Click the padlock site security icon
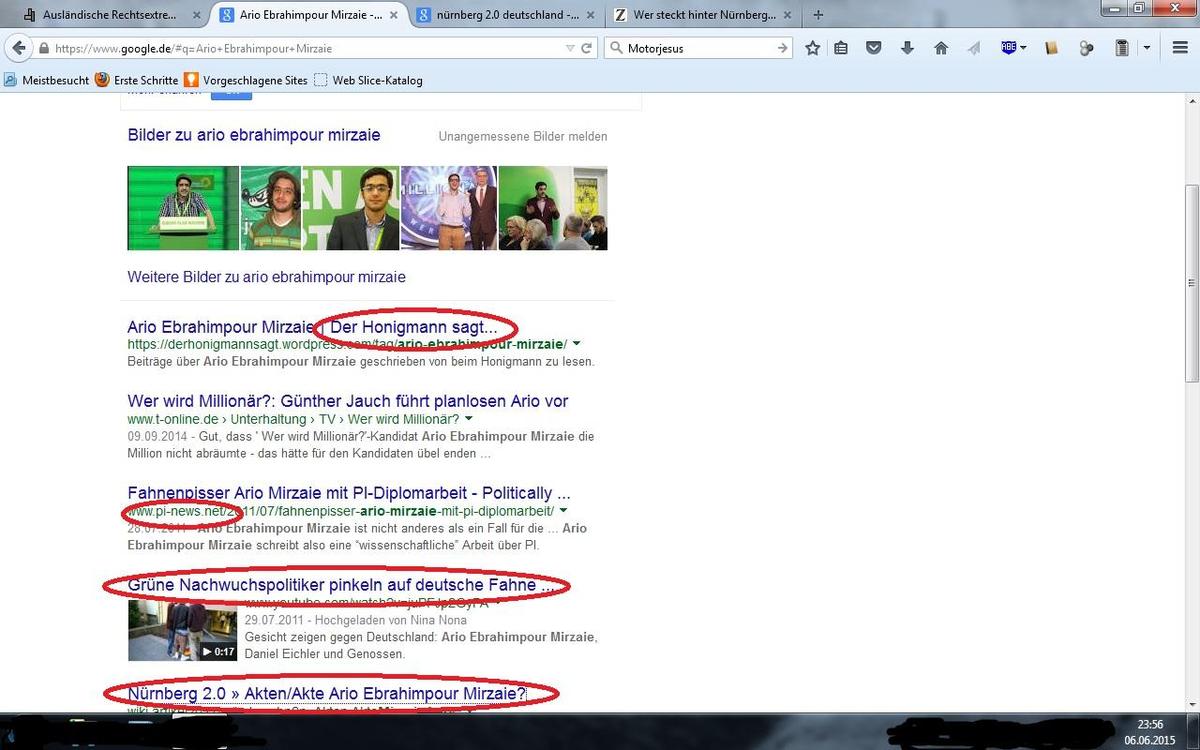Viewport: 1200px width, 750px height. [44, 48]
